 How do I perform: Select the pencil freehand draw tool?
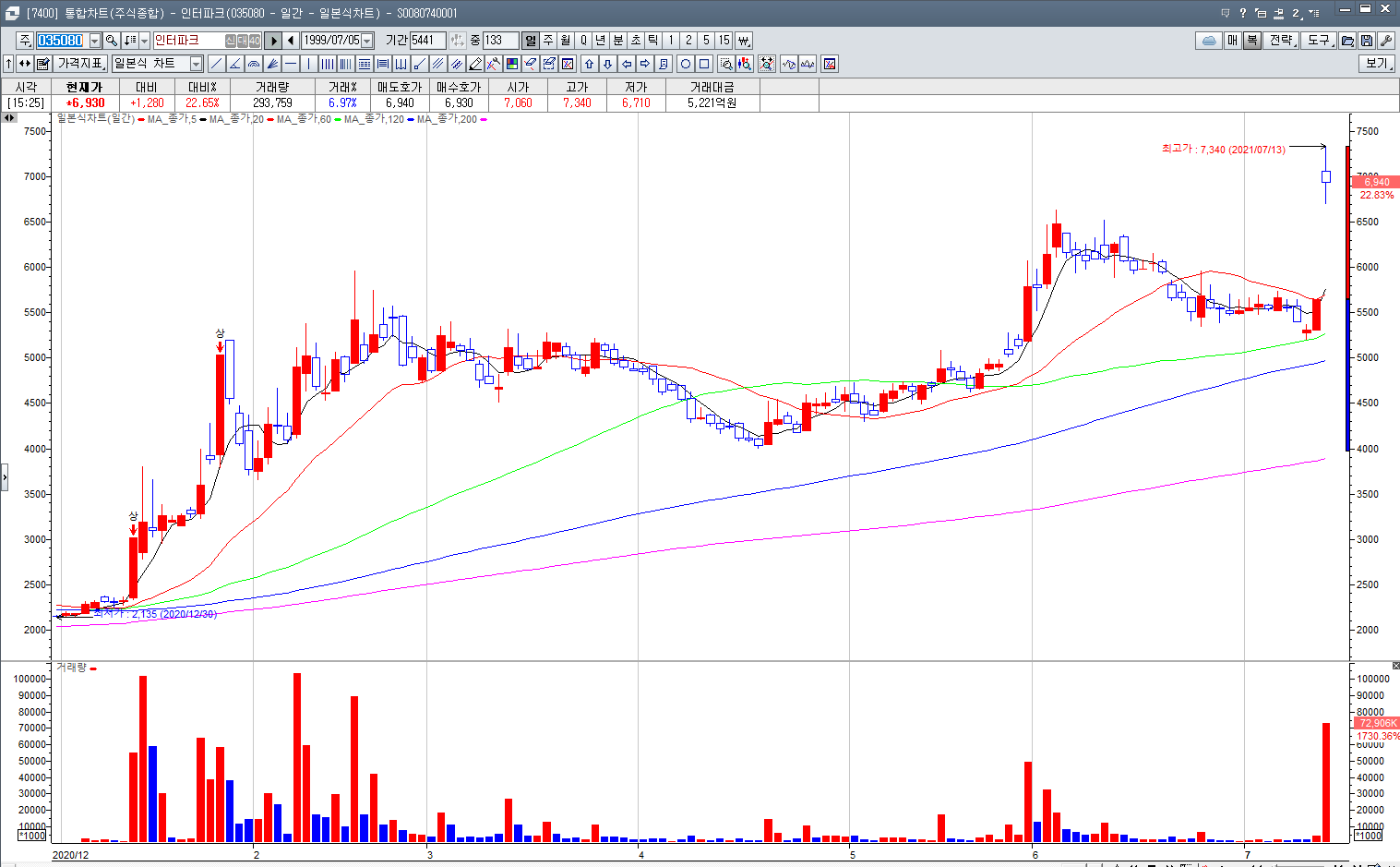(x=475, y=64)
